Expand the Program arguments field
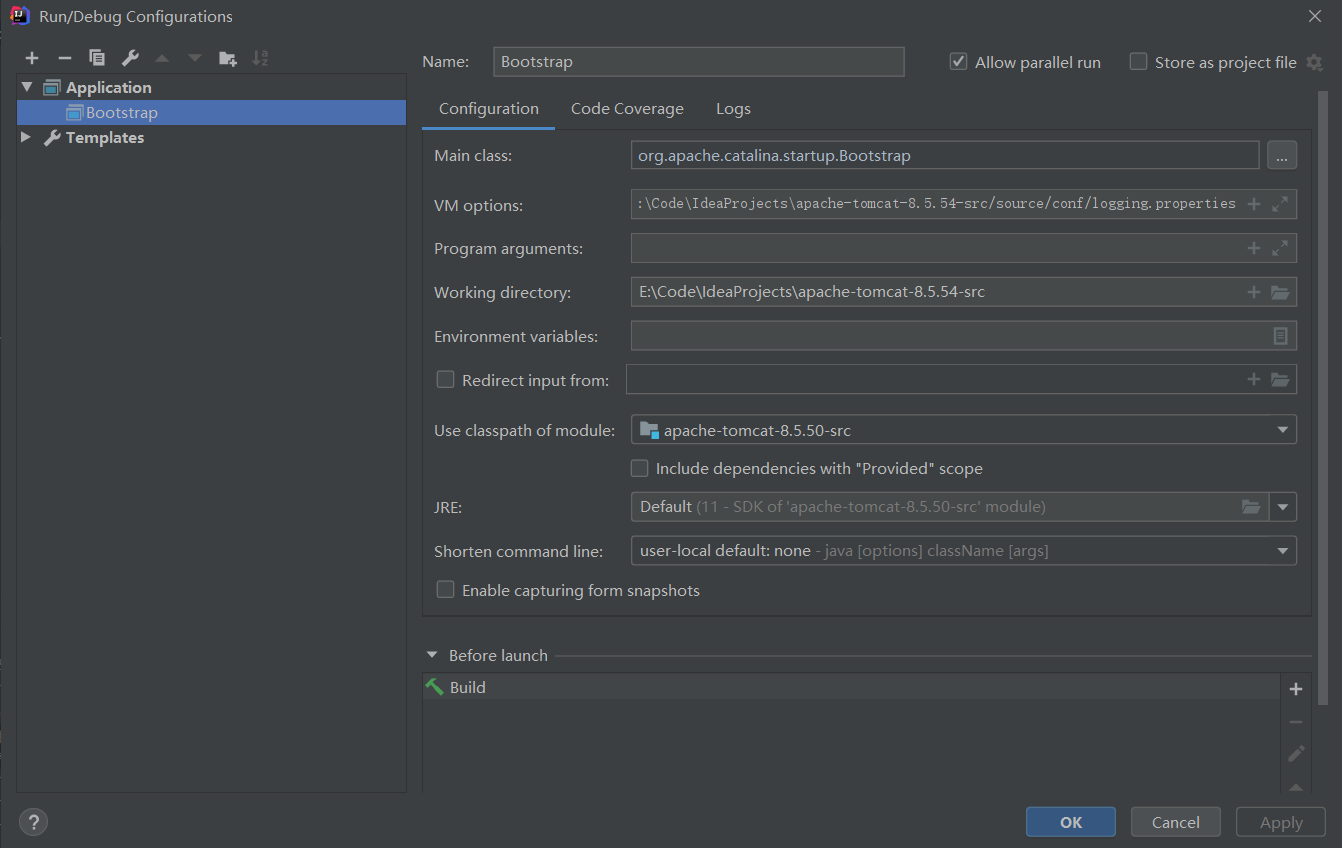1342x848 pixels. (1280, 248)
